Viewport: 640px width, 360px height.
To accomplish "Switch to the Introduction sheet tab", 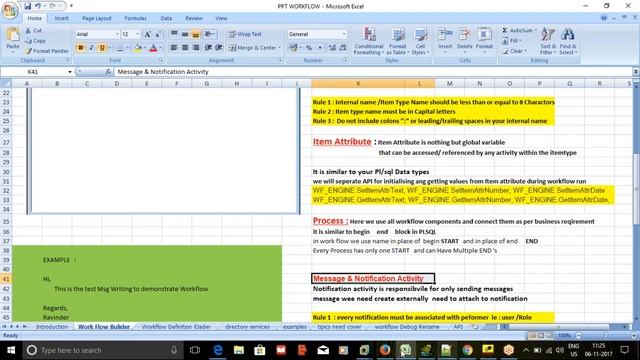I will click(x=52, y=327).
